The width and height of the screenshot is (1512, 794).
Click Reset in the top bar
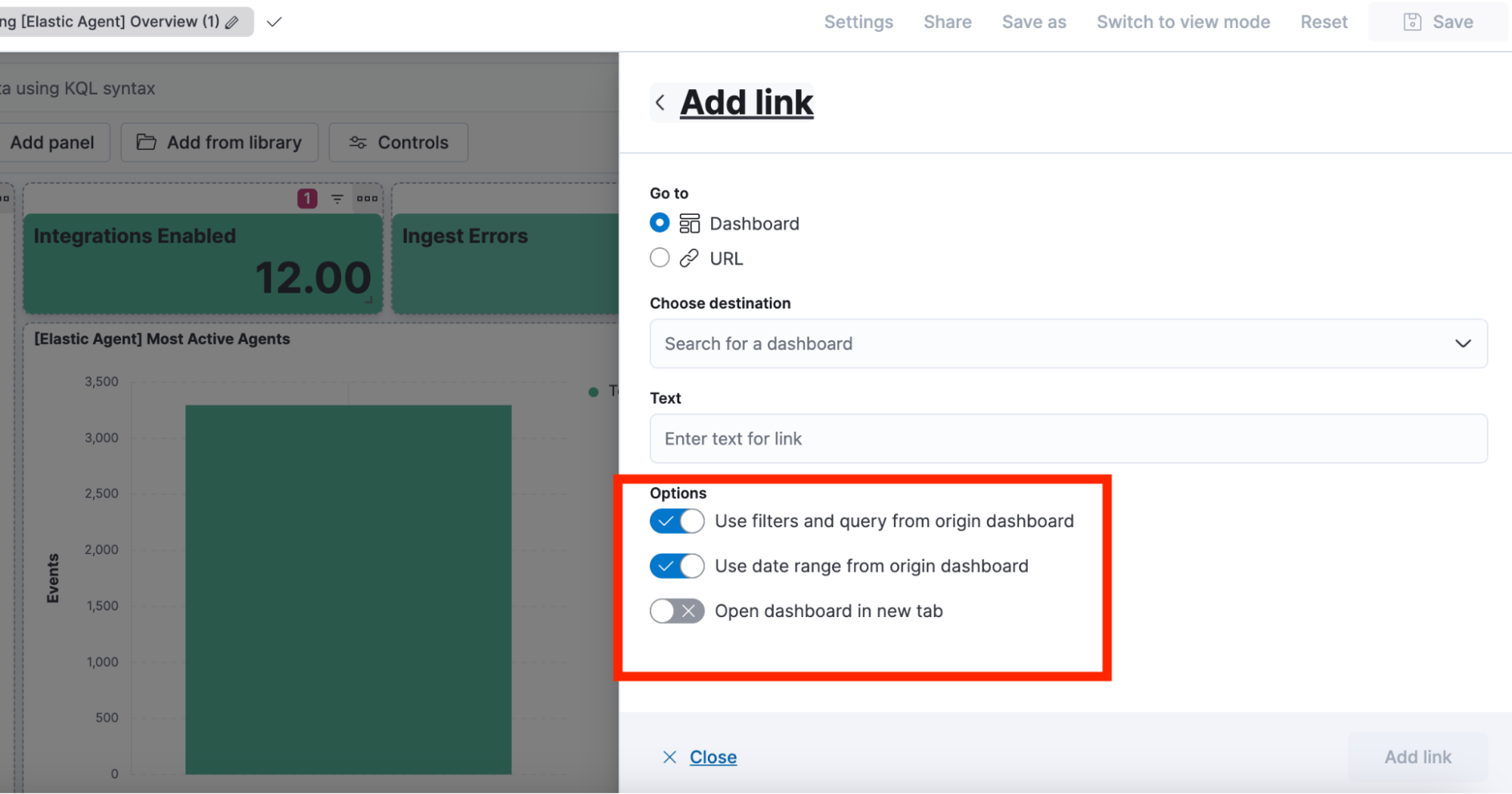pyautogui.click(x=1324, y=22)
